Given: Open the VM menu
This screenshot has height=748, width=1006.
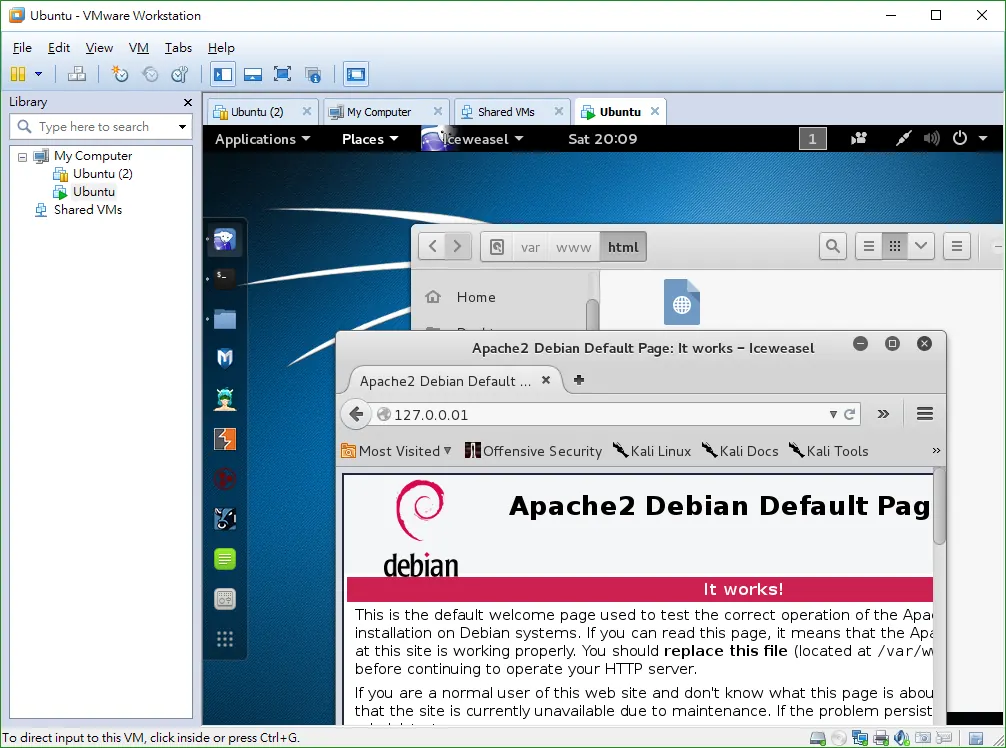Looking at the screenshot, I should click(139, 47).
